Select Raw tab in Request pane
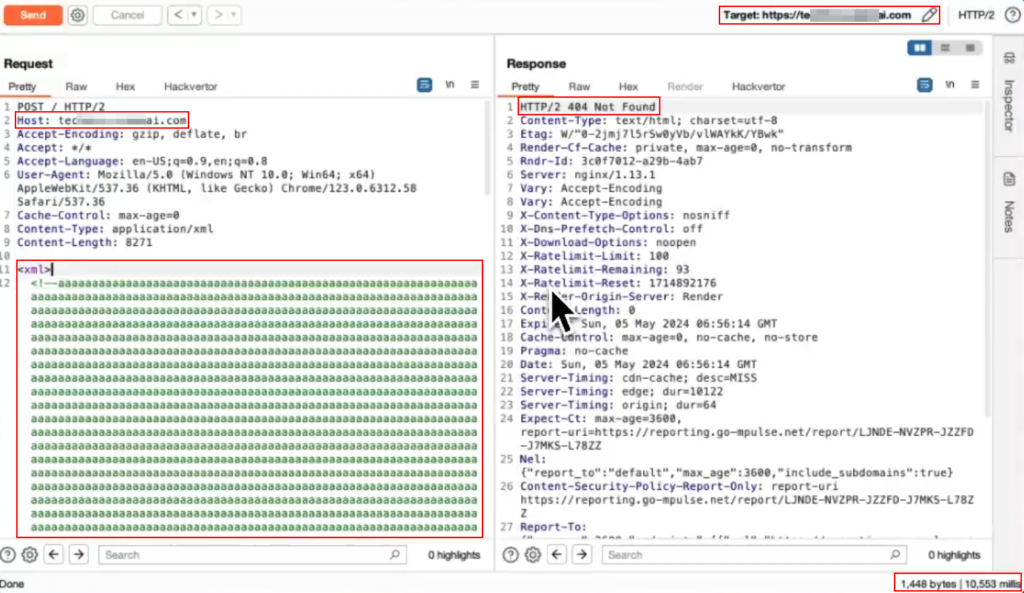 (76, 86)
